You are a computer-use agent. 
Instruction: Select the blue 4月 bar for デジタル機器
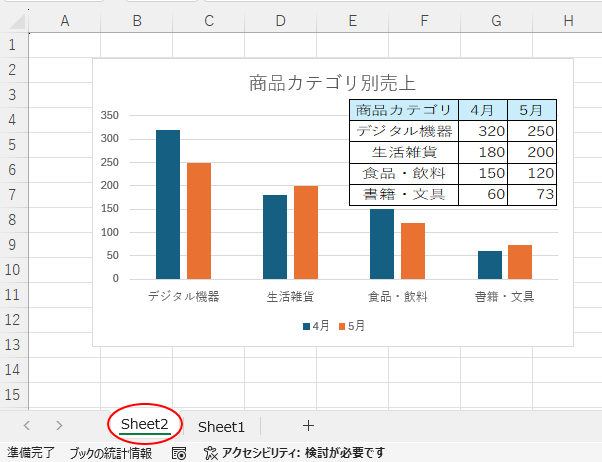pyautogui.click(x=168, y=204)
